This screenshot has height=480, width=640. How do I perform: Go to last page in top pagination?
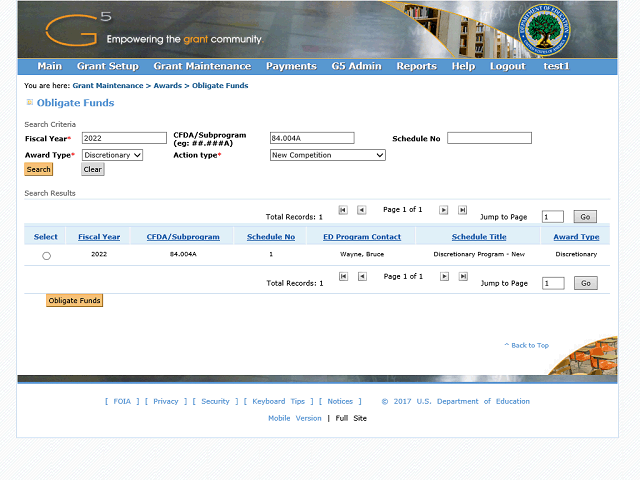click(x=462, y=210)
